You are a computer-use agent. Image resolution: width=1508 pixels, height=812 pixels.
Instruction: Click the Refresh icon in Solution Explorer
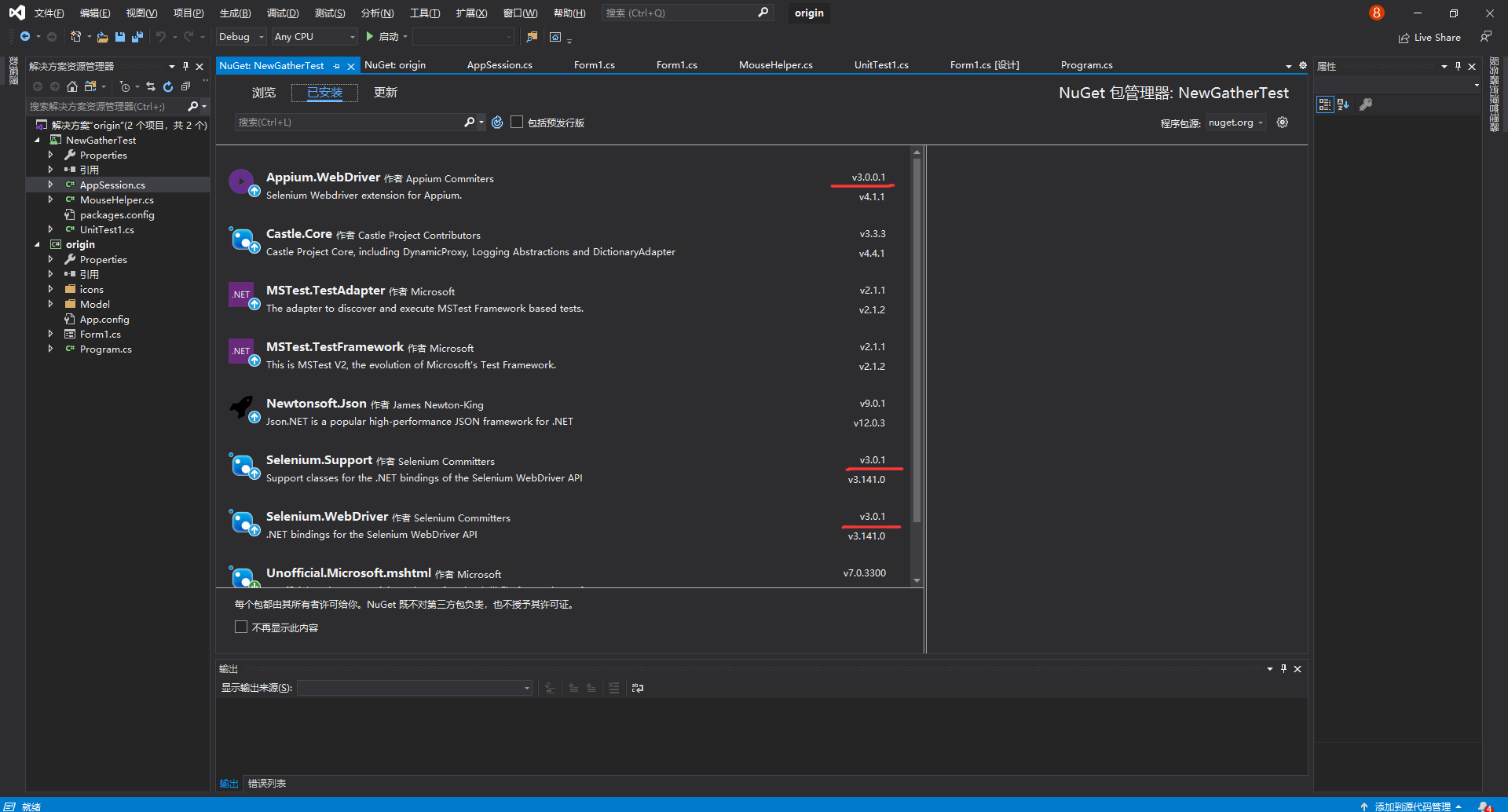pyautogui.click(x=167, y=86)
